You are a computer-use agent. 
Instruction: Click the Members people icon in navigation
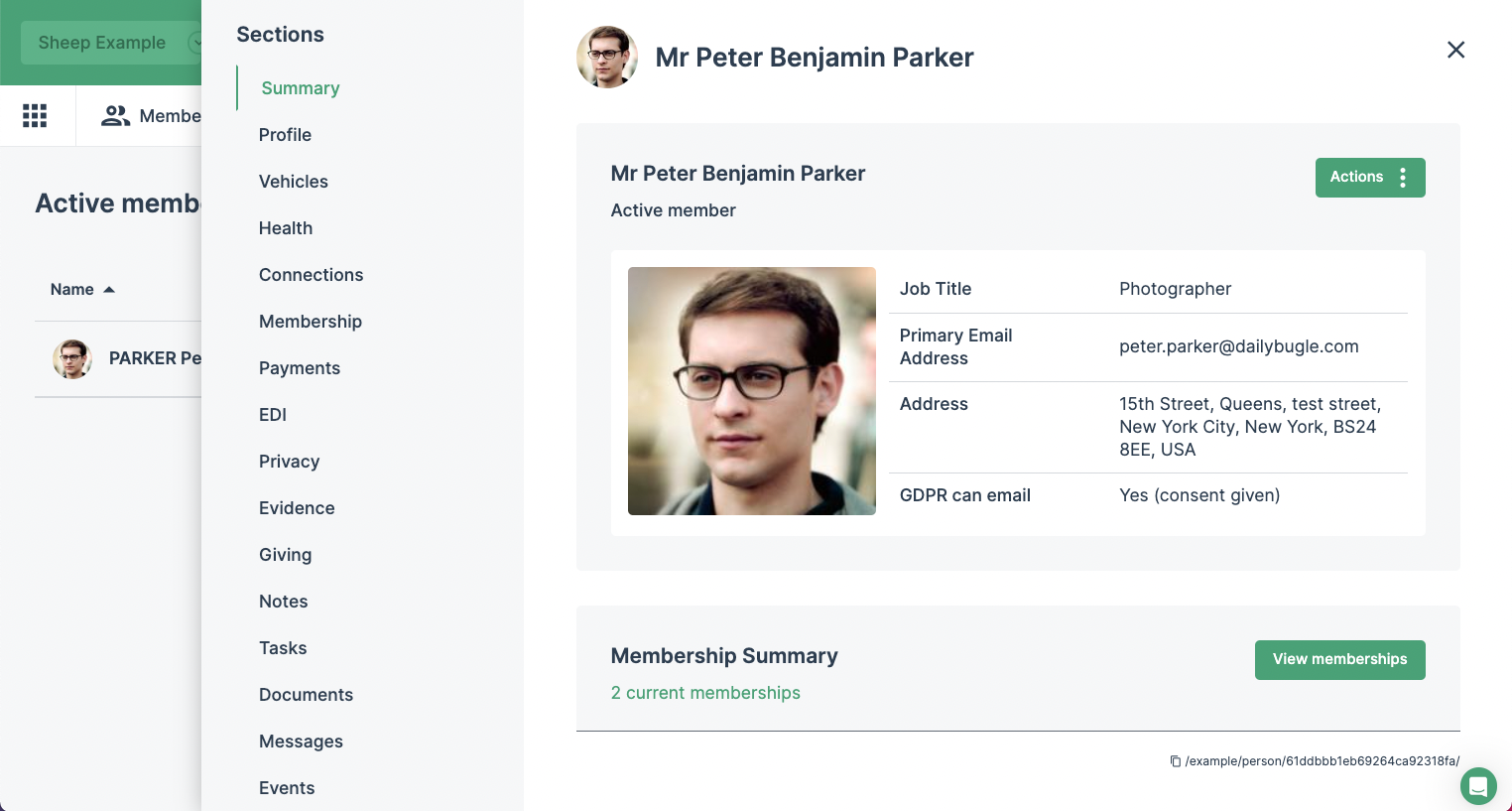point(115,115)
